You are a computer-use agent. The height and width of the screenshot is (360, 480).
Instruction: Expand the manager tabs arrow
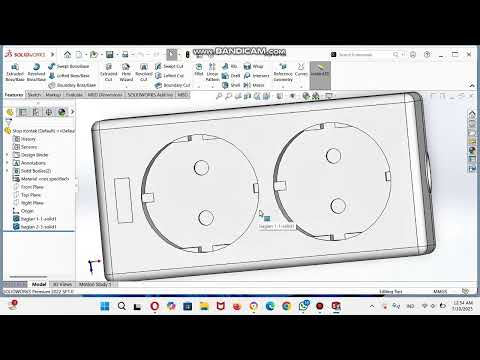(x=72, y=112)
